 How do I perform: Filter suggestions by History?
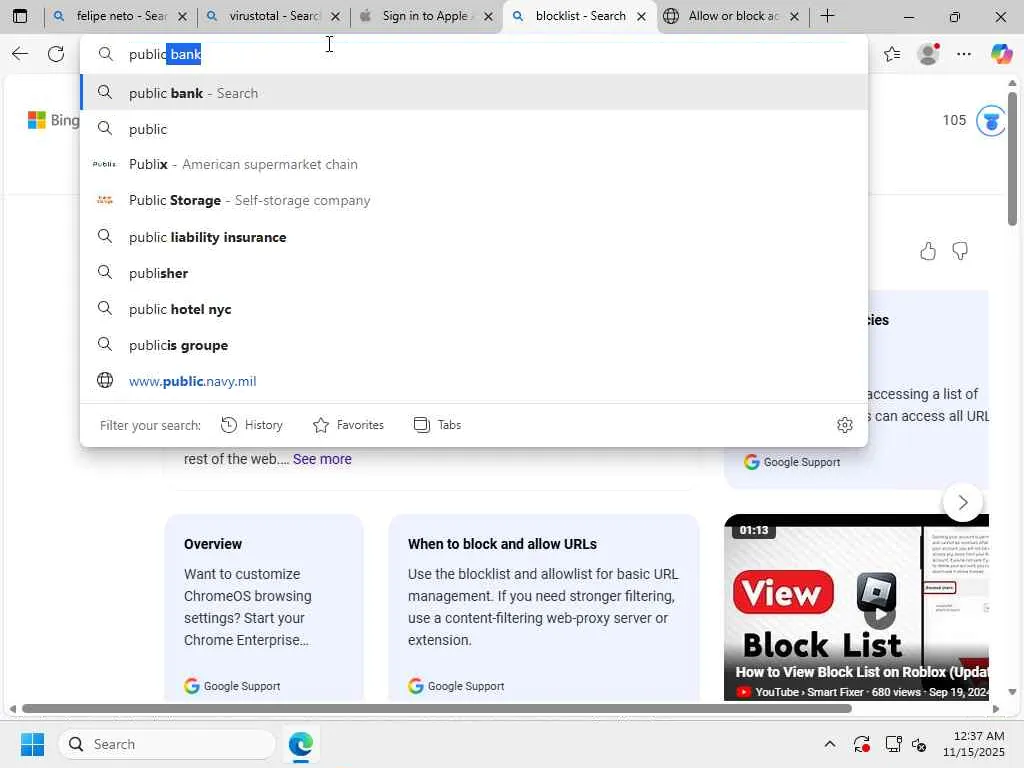tap(251, 425)
